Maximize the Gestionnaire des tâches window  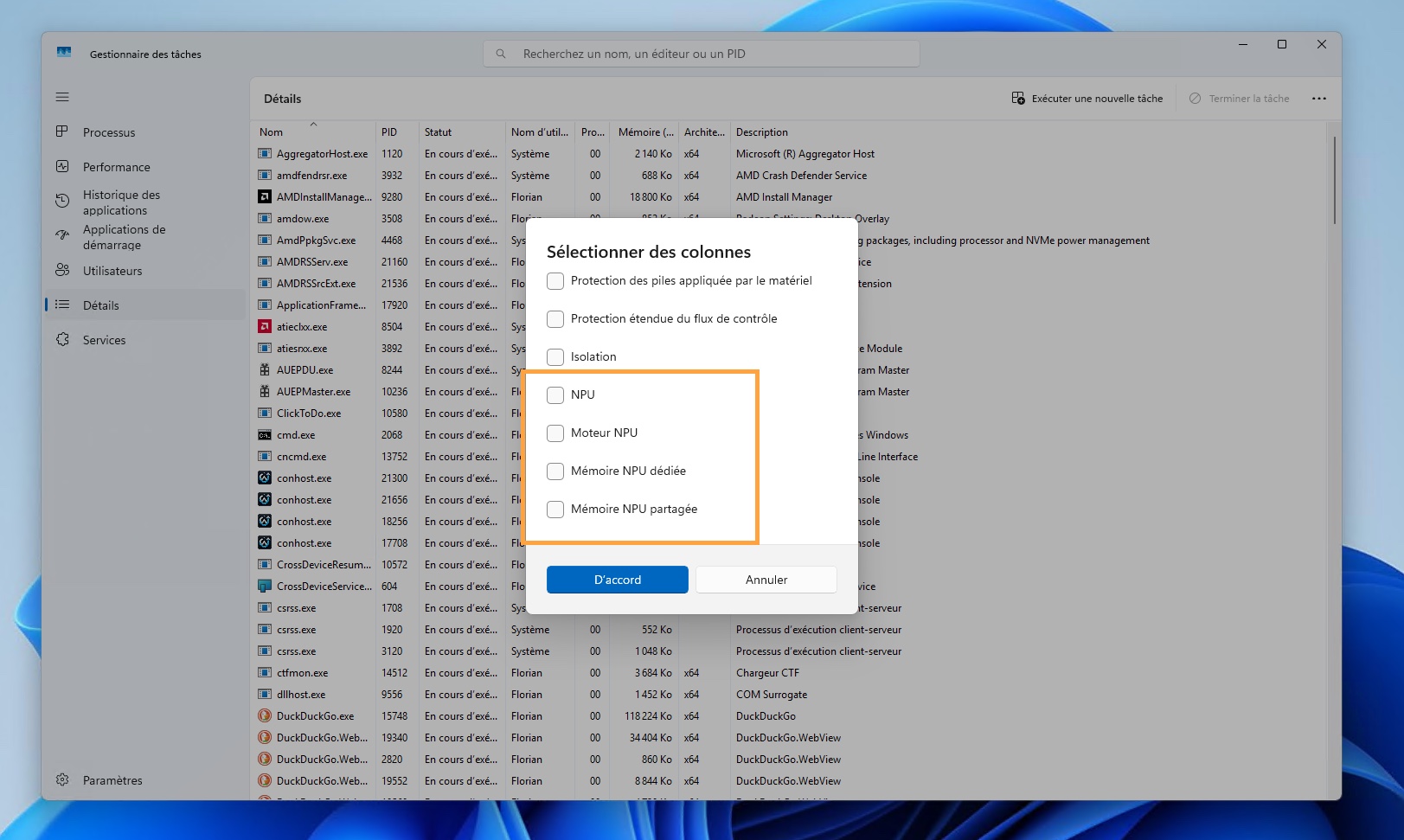pos(1282,44)
